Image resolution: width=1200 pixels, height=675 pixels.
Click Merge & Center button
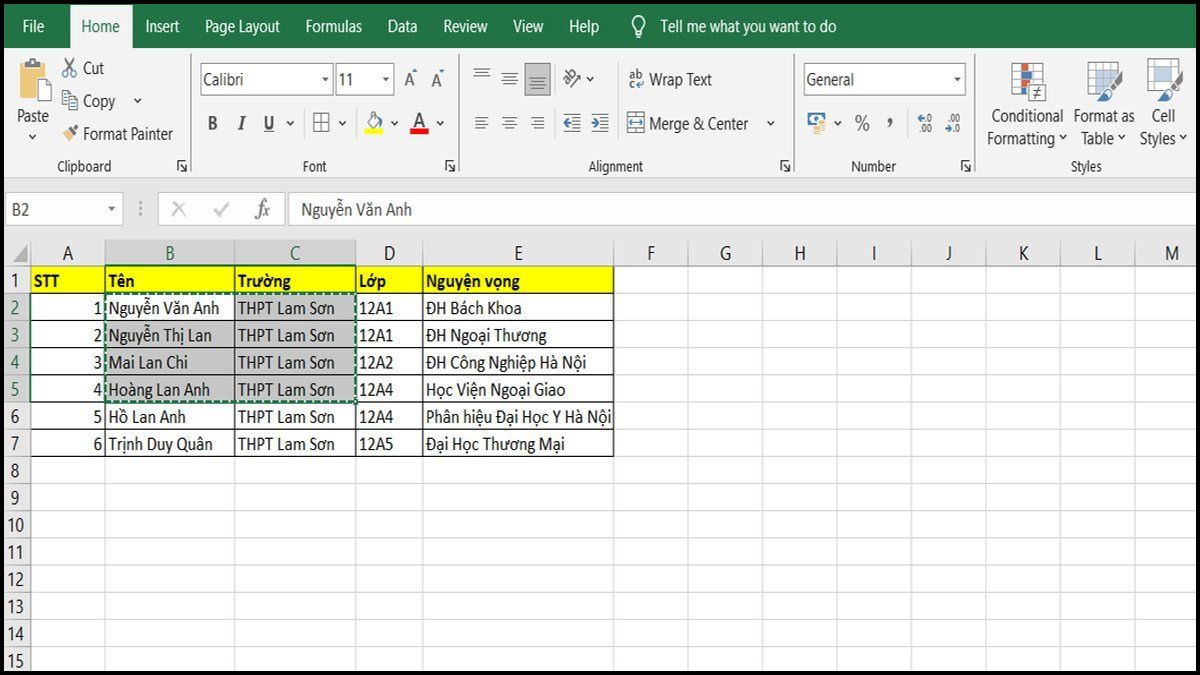688,124
